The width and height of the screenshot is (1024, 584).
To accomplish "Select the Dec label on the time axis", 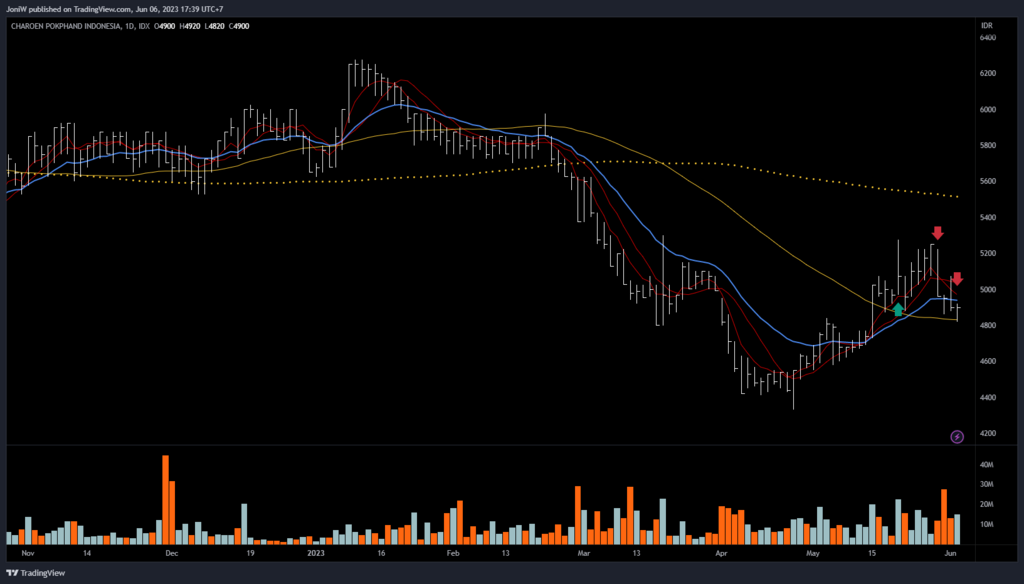I will point(171,552).
